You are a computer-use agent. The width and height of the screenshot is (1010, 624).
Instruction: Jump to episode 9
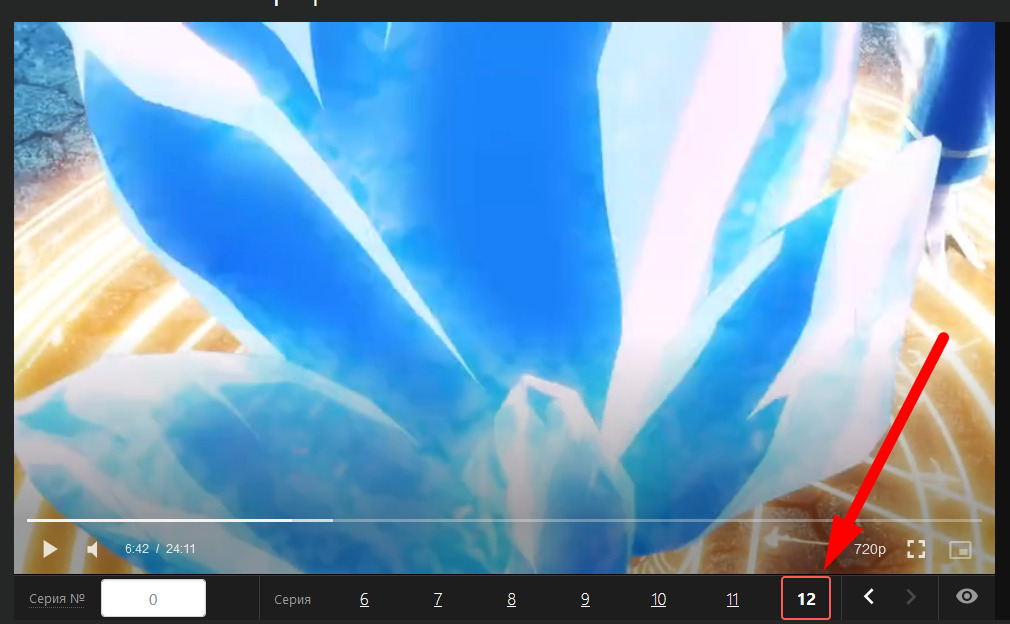point(585,599)
